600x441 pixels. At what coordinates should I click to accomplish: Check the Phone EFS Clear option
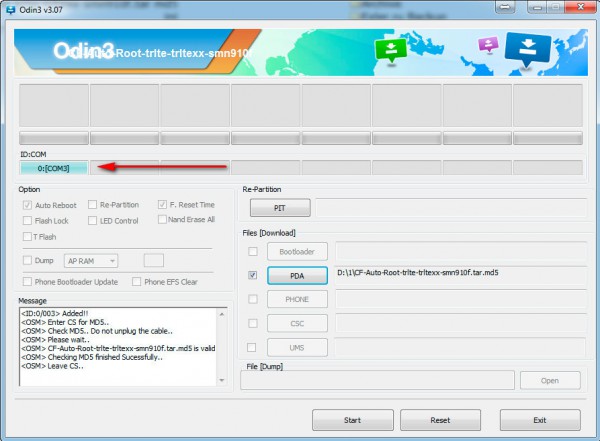136,281
